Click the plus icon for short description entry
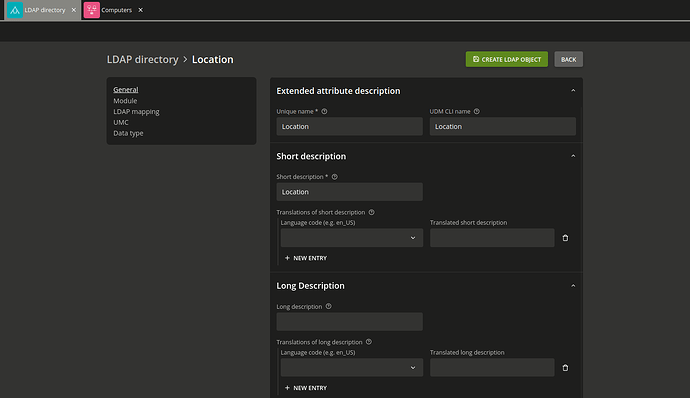 pyautogui.click(x=287, y=258)
